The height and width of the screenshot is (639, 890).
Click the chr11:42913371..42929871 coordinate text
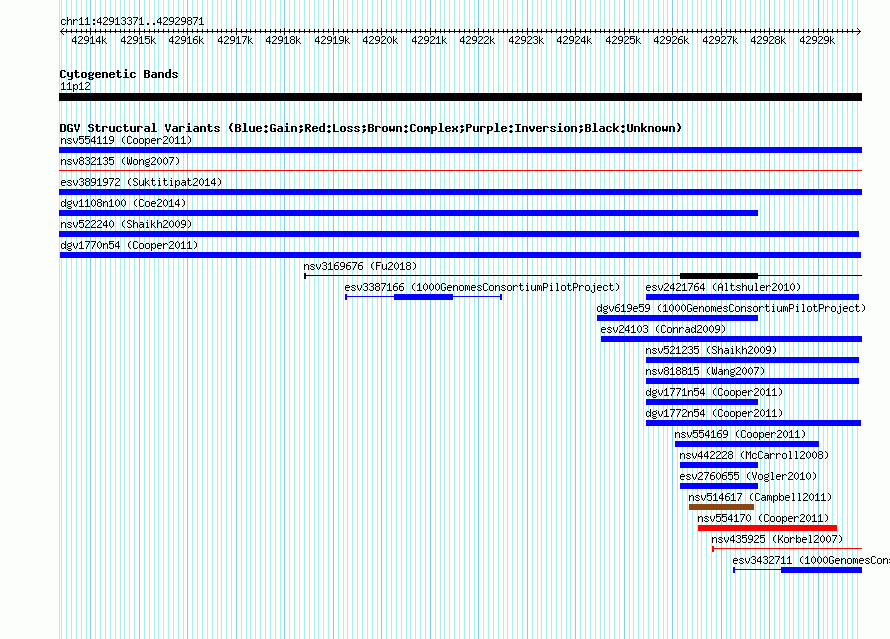click(132, 21)
